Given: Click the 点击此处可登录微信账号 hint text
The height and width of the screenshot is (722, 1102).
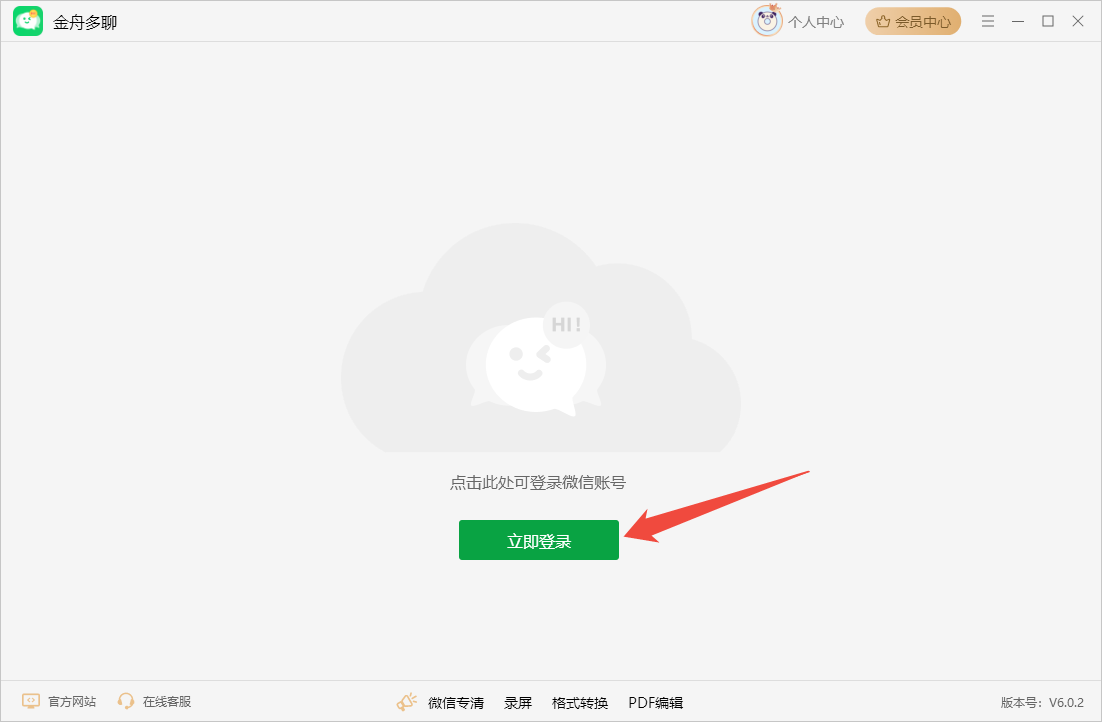Looking at the screenshot, I should 538,483.
